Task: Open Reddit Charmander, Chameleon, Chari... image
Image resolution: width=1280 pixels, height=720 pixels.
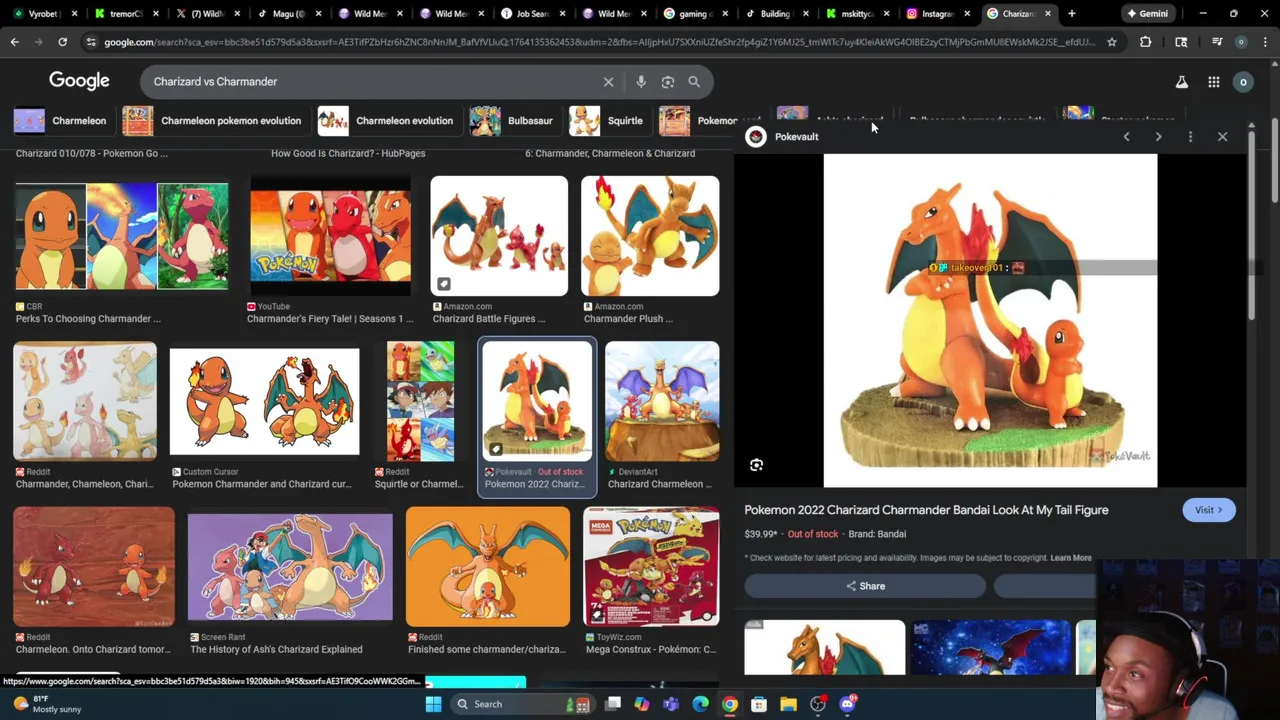Action: [x=85, y=401]
